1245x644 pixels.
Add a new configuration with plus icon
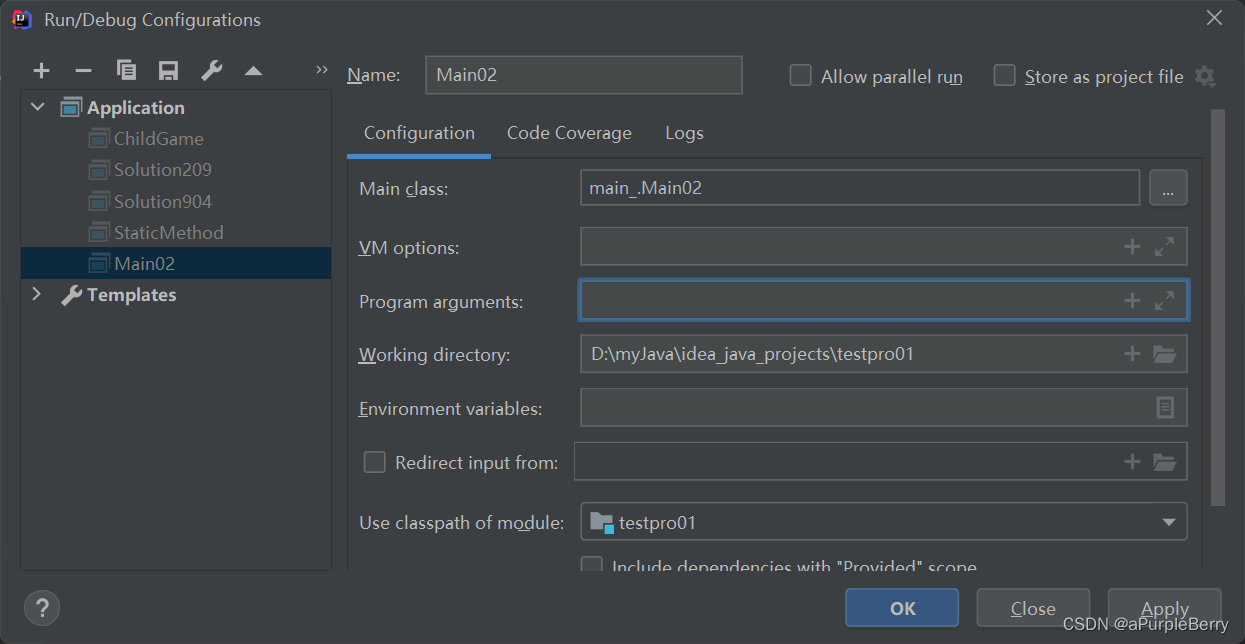coord(41,71)
